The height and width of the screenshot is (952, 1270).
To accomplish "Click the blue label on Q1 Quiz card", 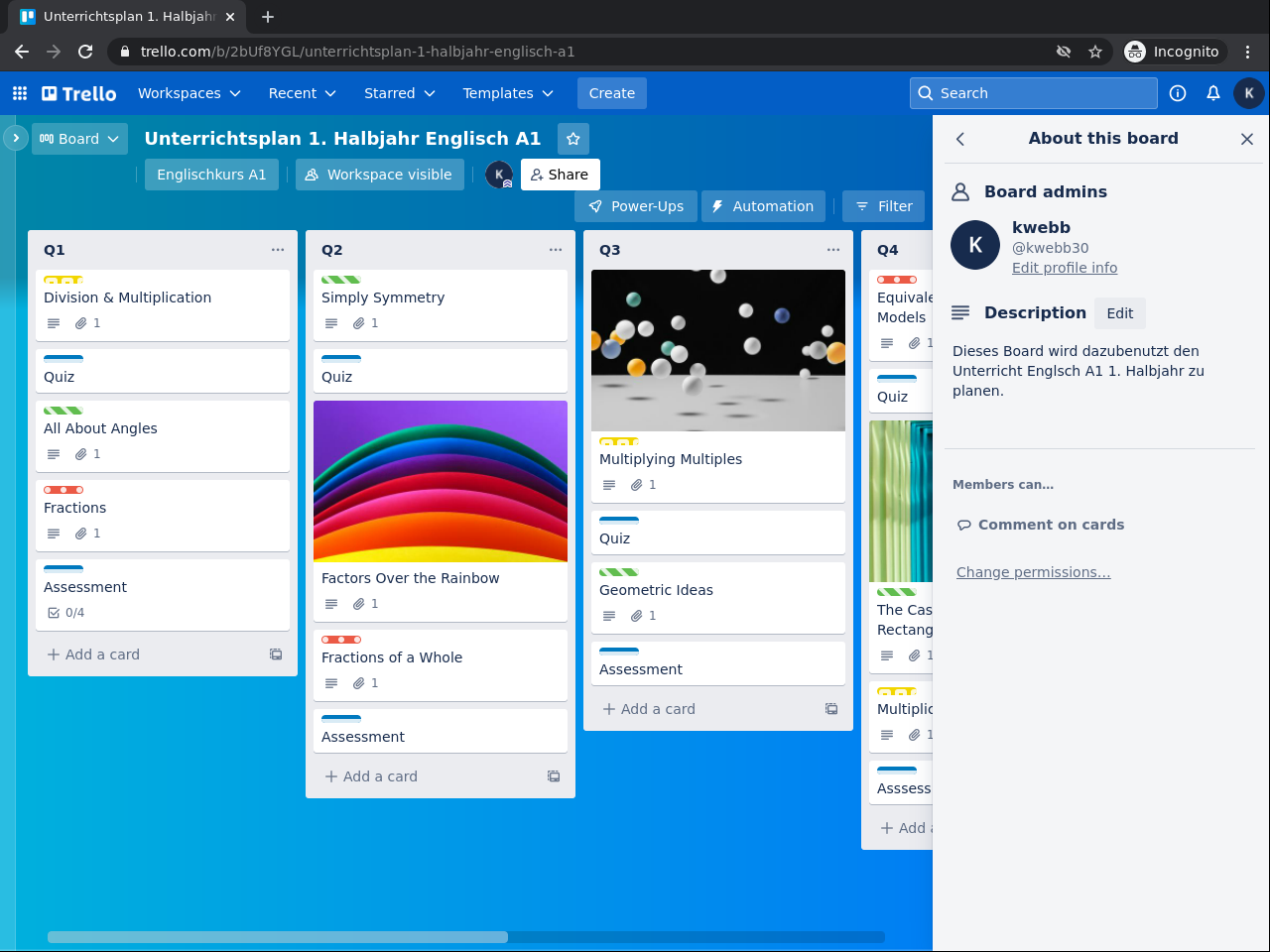I will point(63,358).
